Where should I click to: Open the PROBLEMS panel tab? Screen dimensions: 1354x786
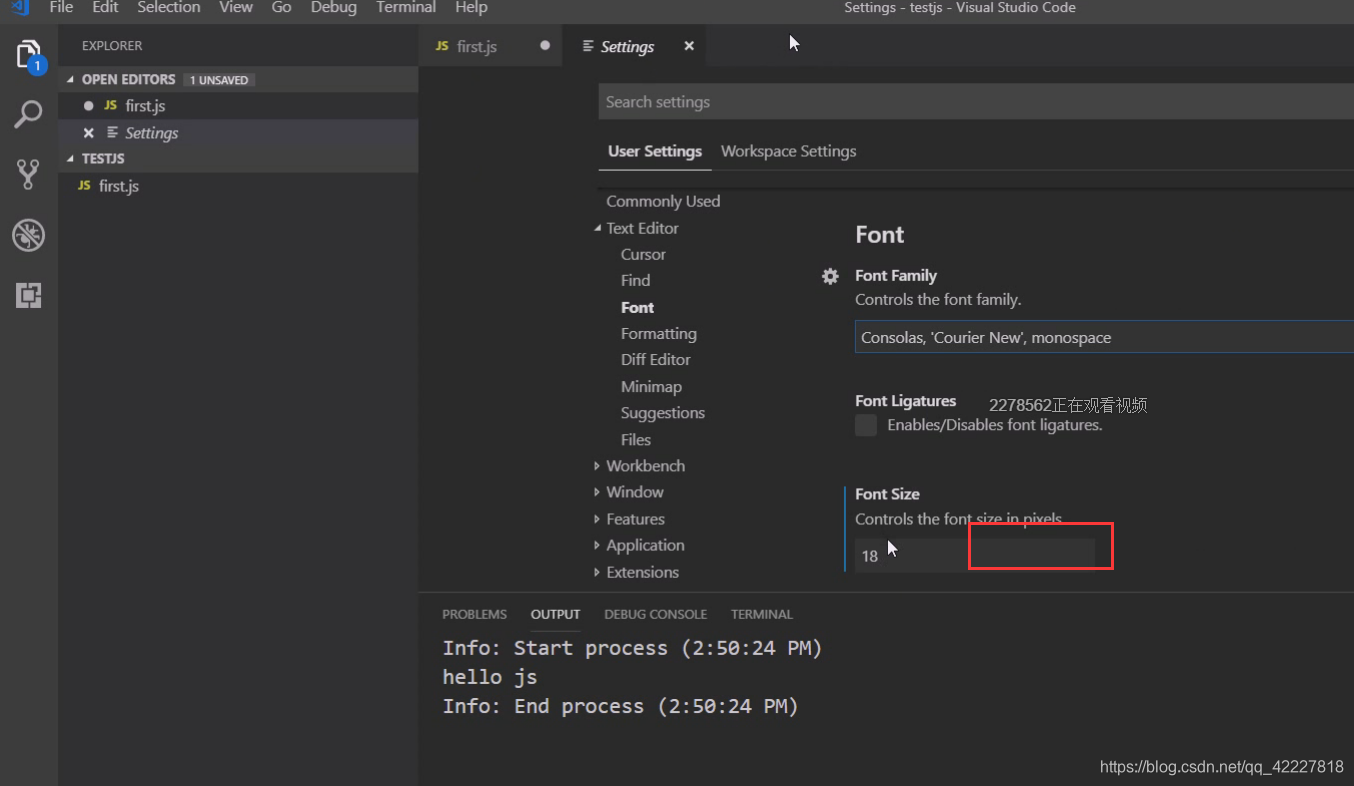(474, 614)
